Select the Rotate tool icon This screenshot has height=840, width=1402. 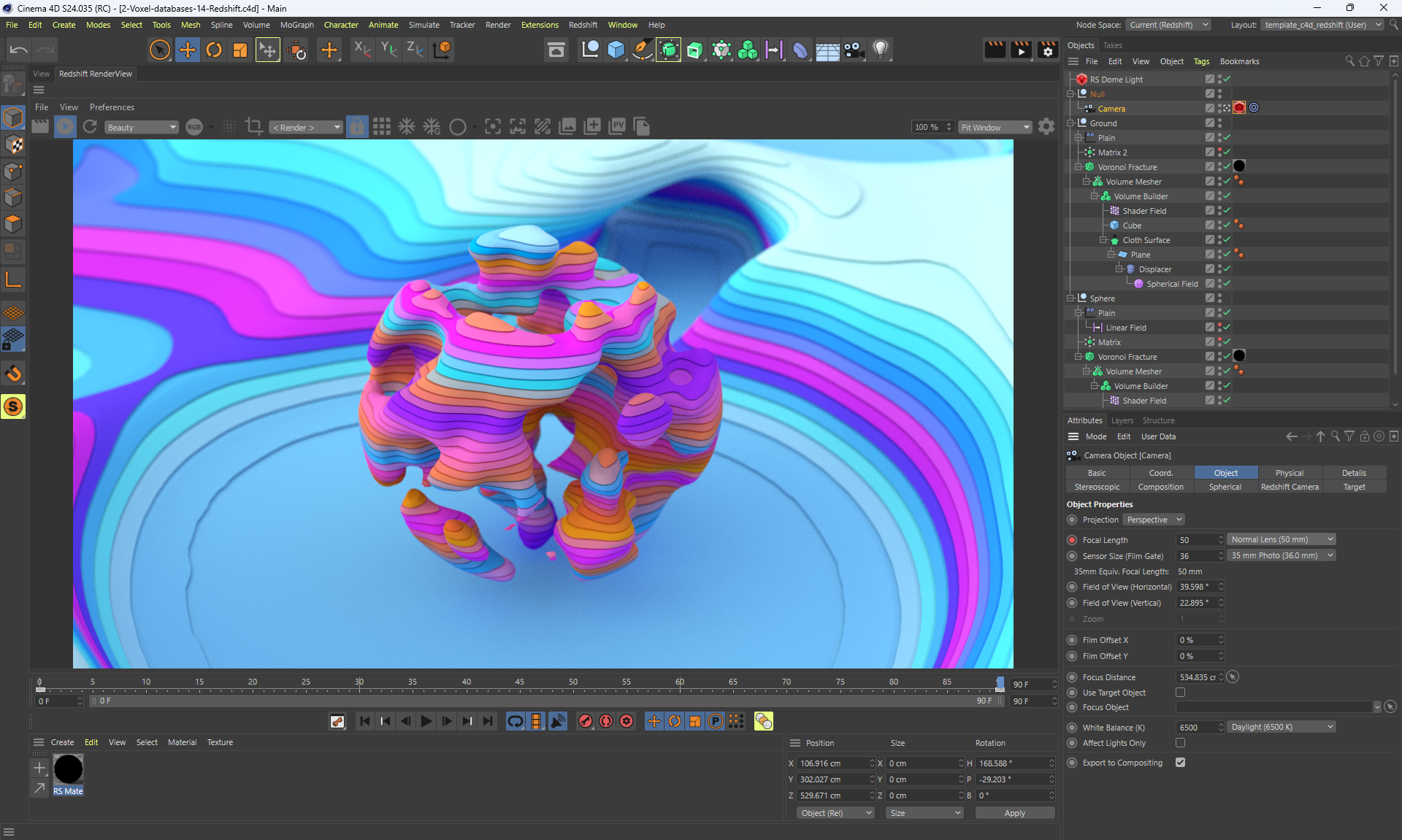[x=213, y=50]
